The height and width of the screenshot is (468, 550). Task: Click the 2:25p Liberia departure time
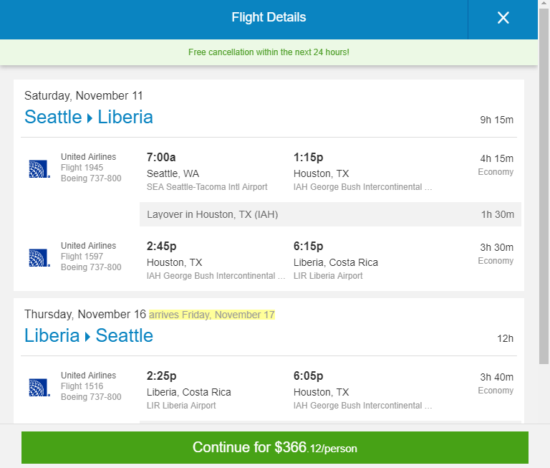(x=161, y=376)
